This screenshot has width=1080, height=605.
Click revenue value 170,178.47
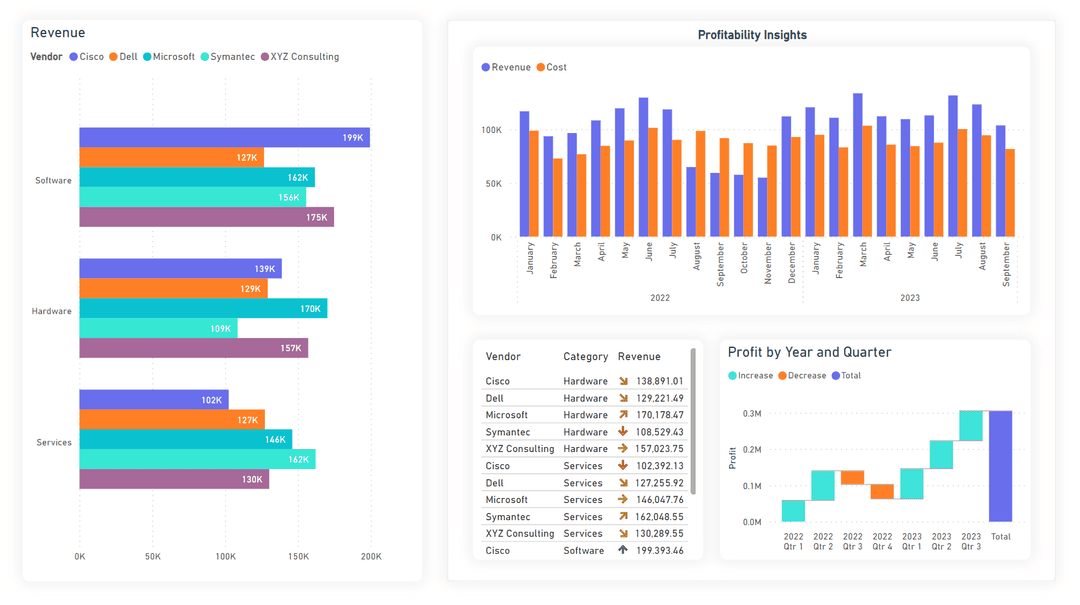click(660, 415)
